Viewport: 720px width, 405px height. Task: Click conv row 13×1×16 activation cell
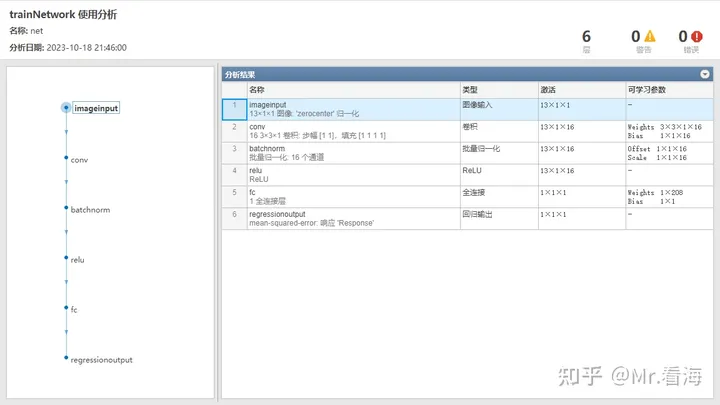pyautogui.click(x=582, y=131)
